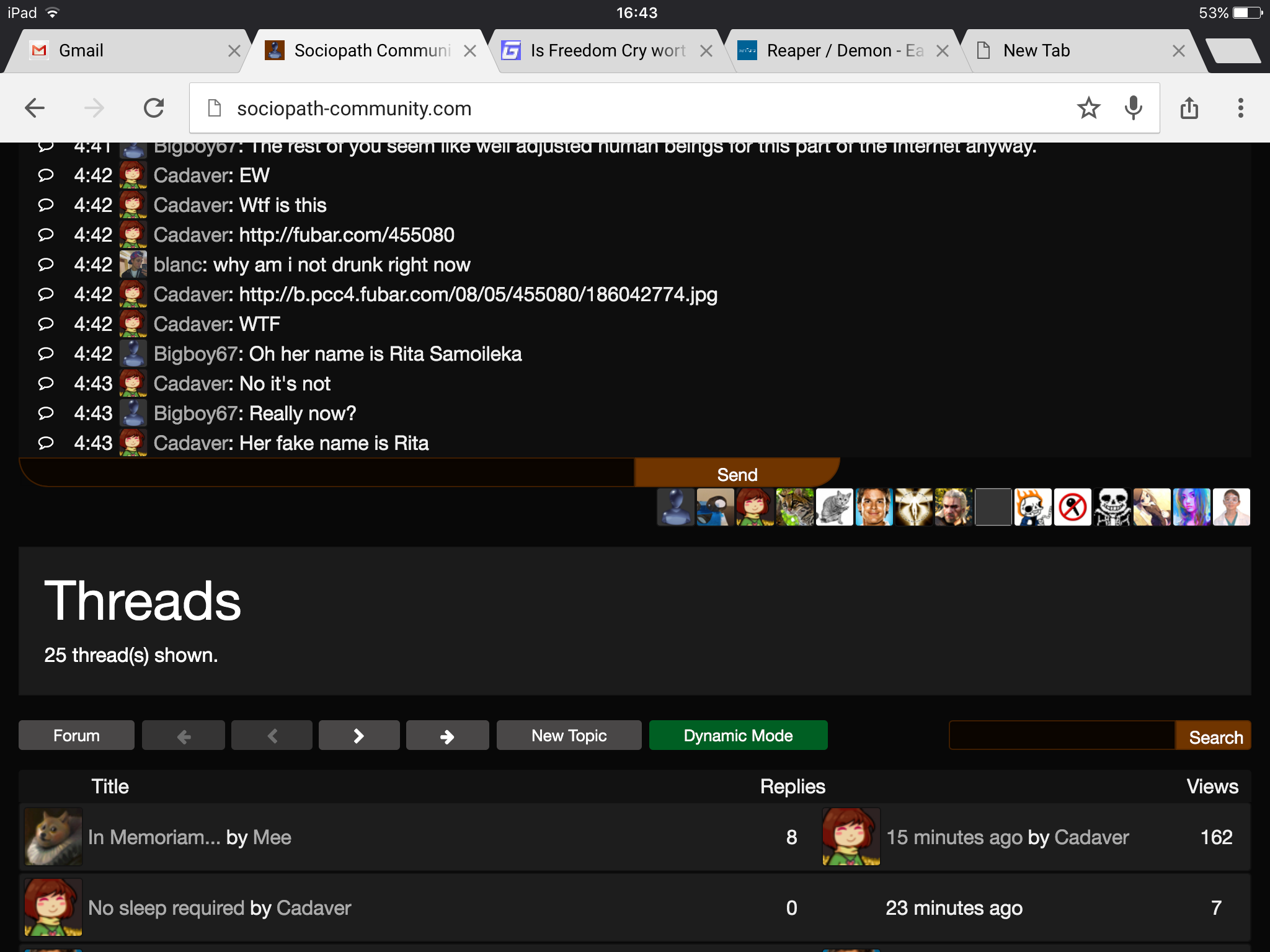Click the browser forward arrow
Viewport: 1270px width, 952px height.
(x=94, y=108)
